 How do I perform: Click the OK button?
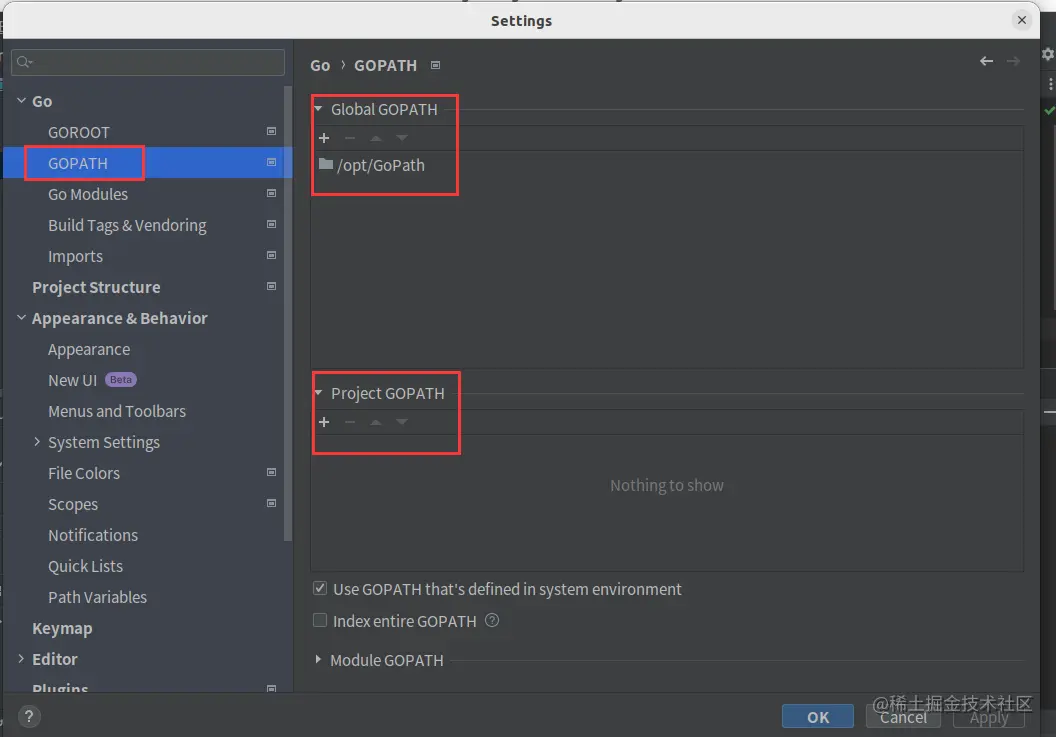point(818,717)
